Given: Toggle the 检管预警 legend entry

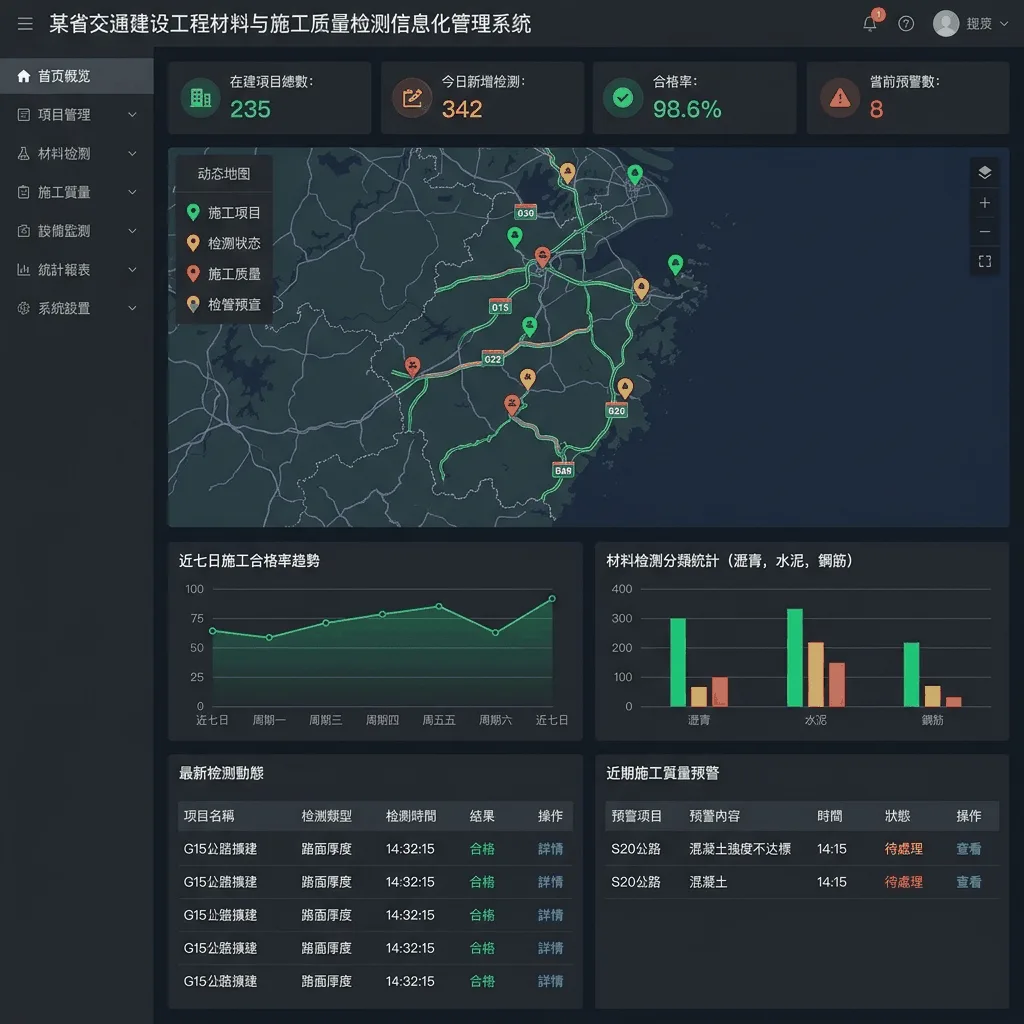Looking at the screenshot, I should click(x=224, y=304).
